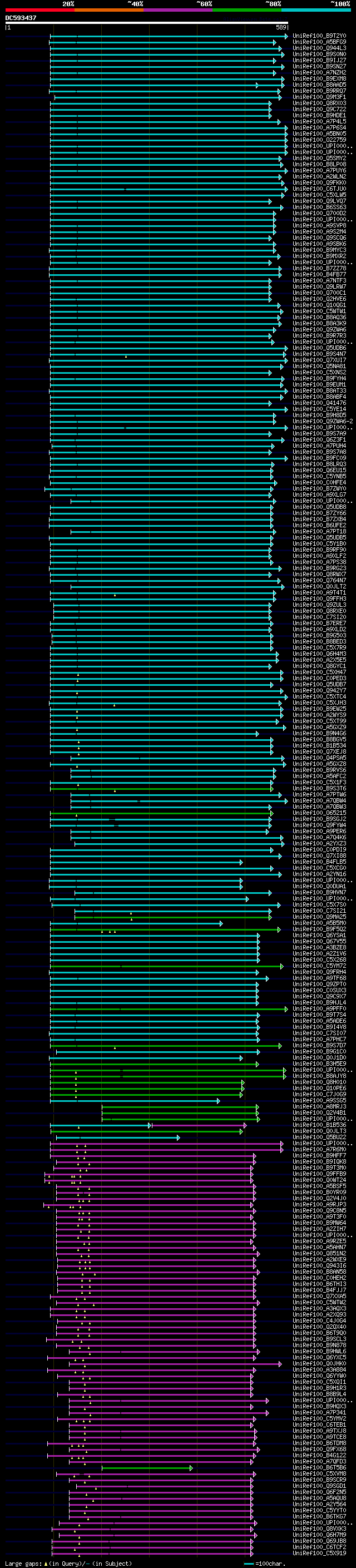Select the UniRef100_B8AJY8 label

click(319, 1076)
